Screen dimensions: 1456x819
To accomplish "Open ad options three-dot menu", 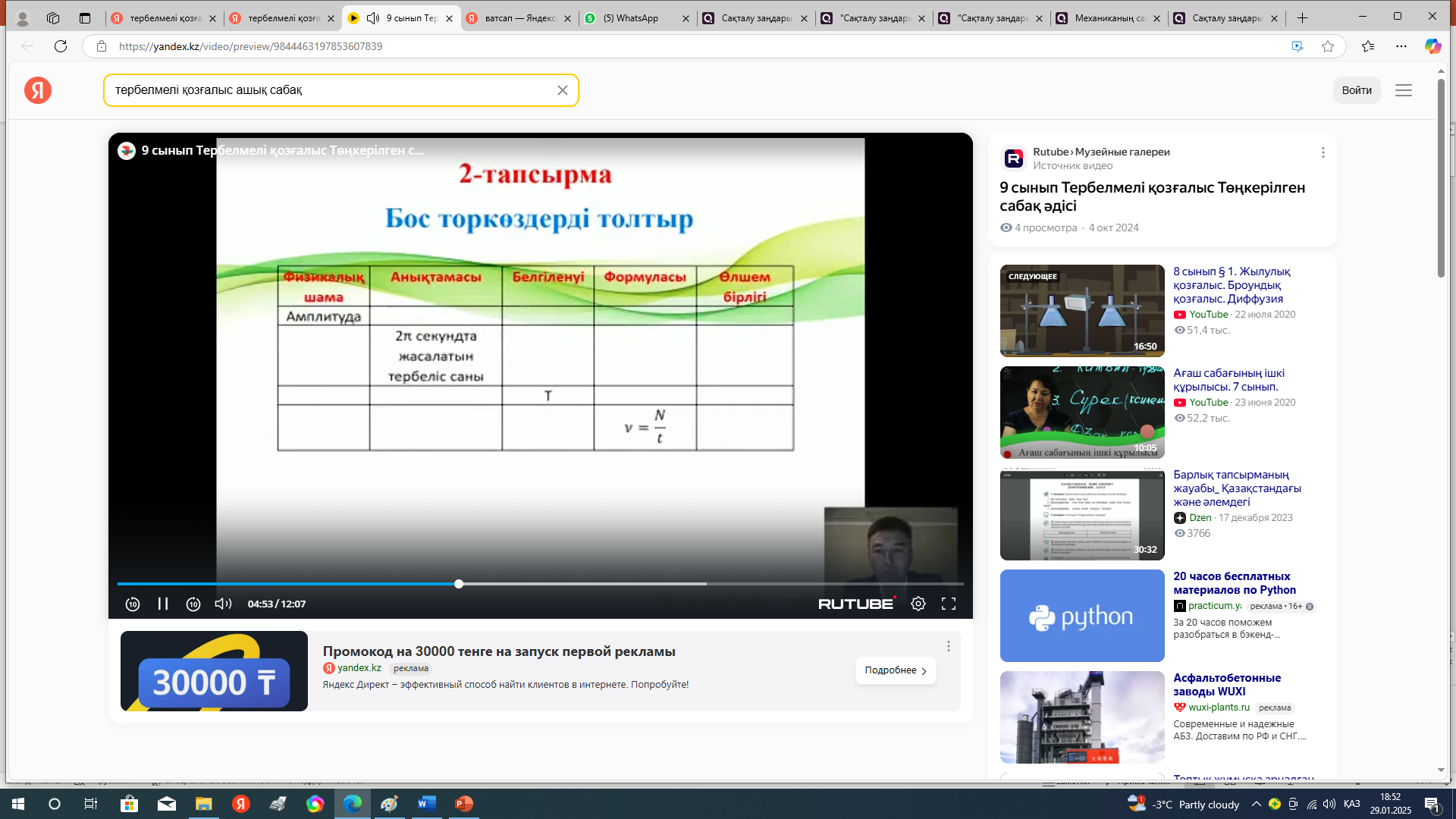I will click(x=948, y=646).
